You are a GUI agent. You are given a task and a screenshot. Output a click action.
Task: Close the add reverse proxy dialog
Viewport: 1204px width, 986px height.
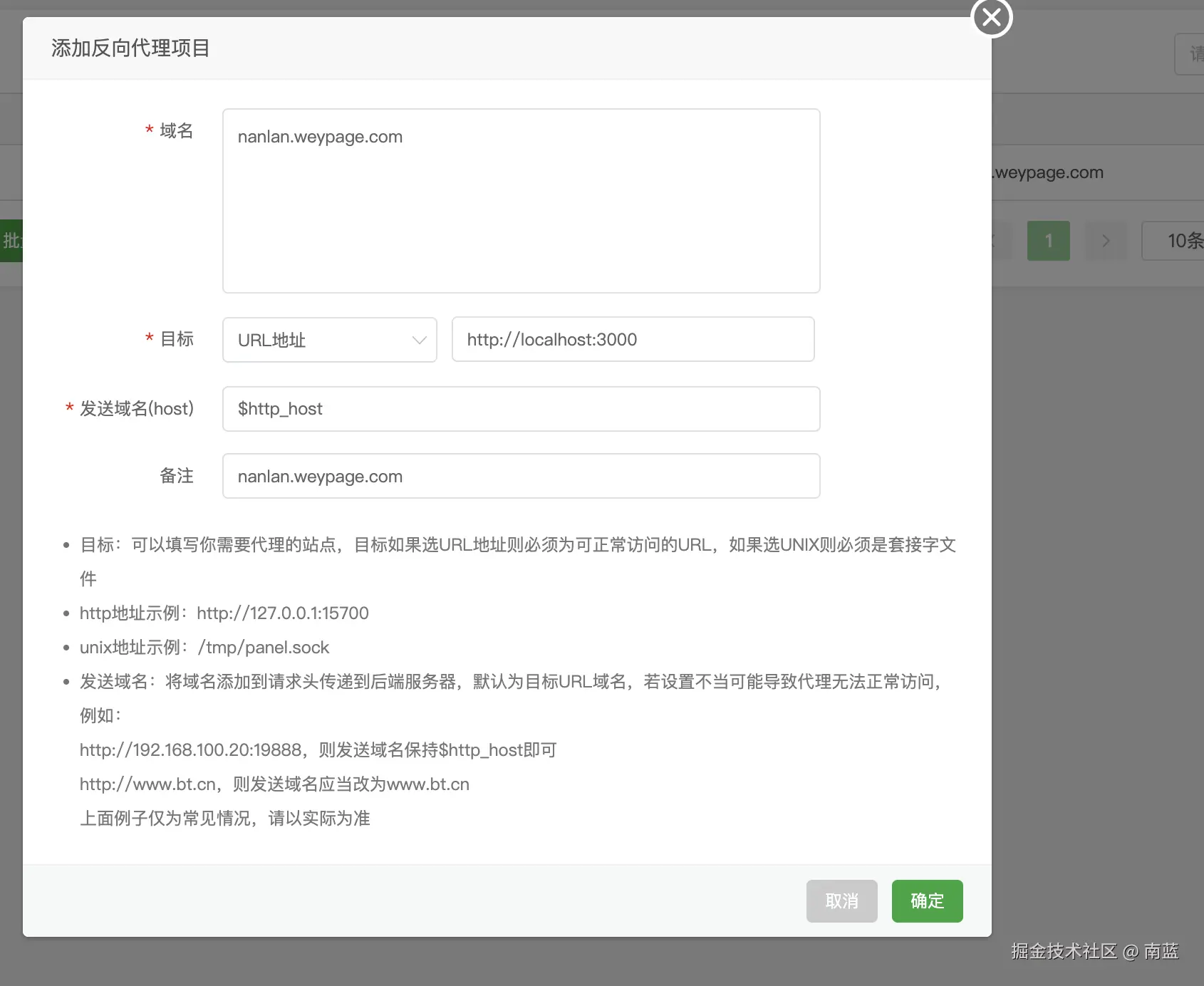click(x=992, y=18)
